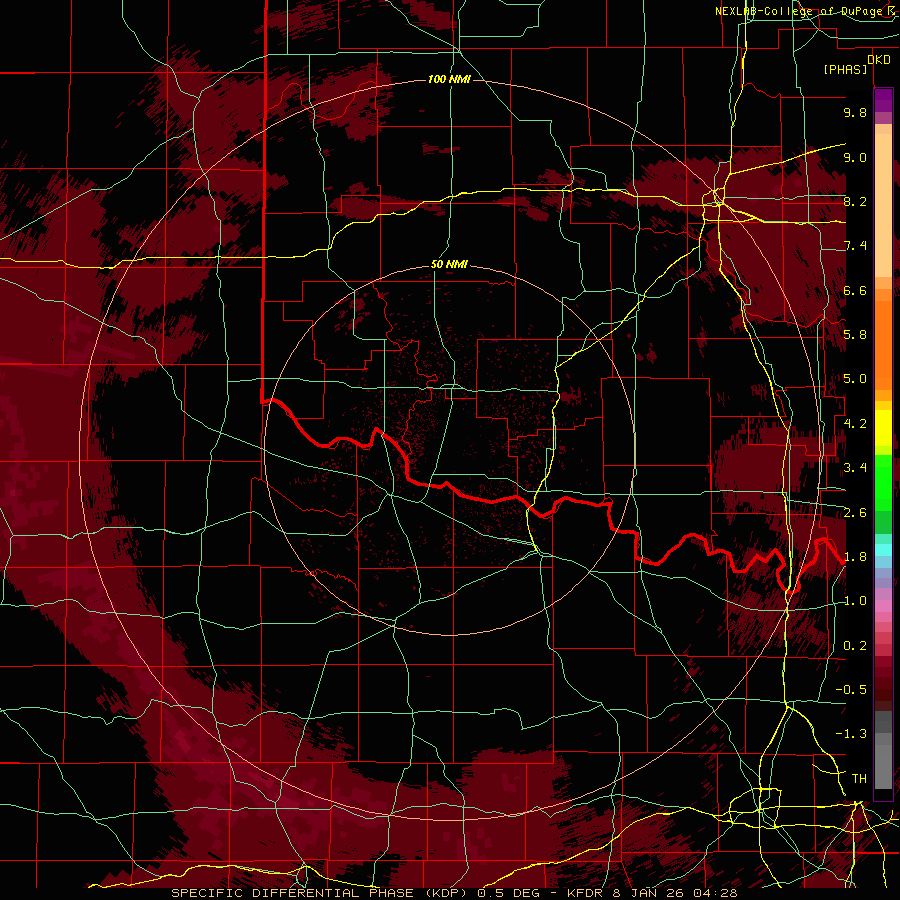Click the 8.2 scale value label
This screenshot has width=900, height=900.
(855, 201)
